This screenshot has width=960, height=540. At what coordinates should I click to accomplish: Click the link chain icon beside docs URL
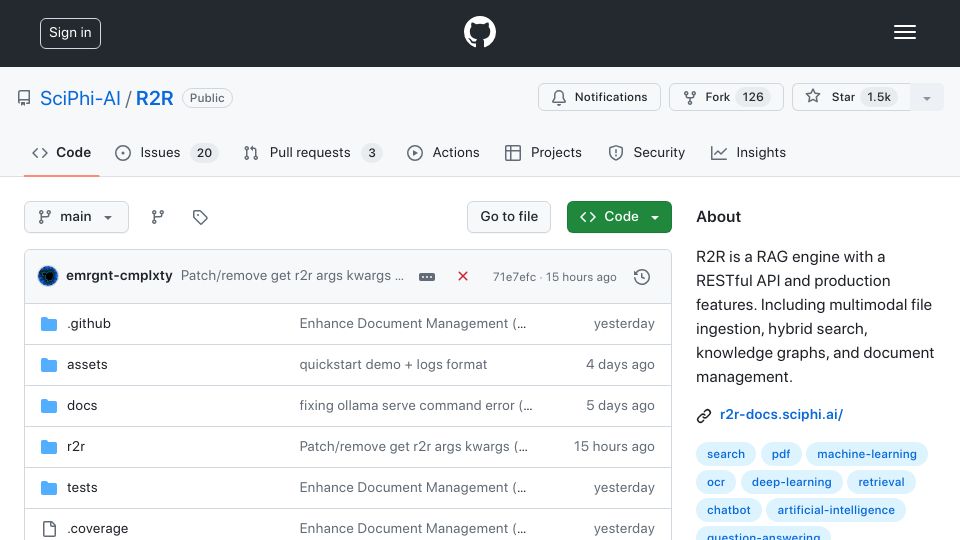click(704, 416)
